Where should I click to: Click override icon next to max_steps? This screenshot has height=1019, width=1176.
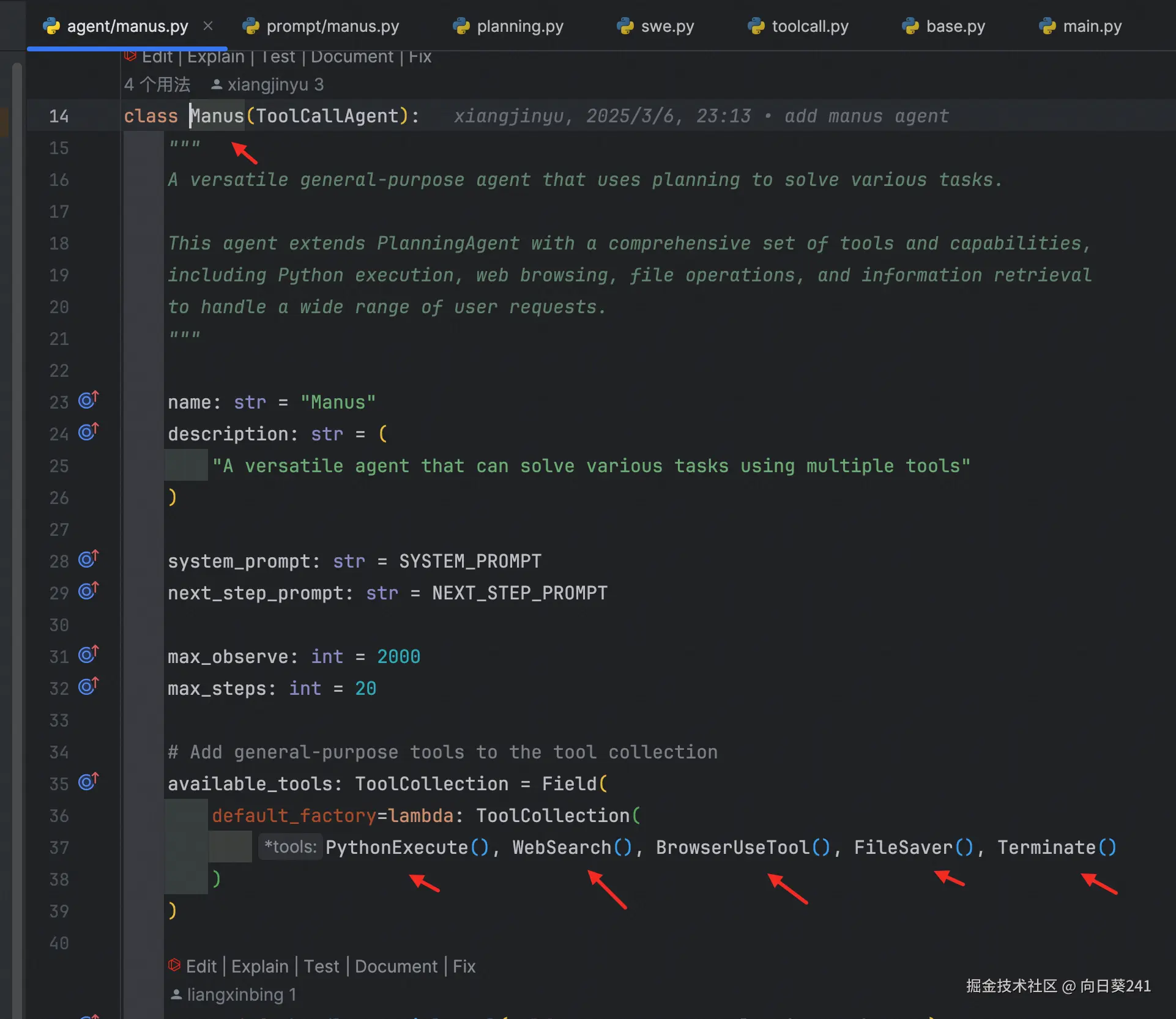click(88, 687)
